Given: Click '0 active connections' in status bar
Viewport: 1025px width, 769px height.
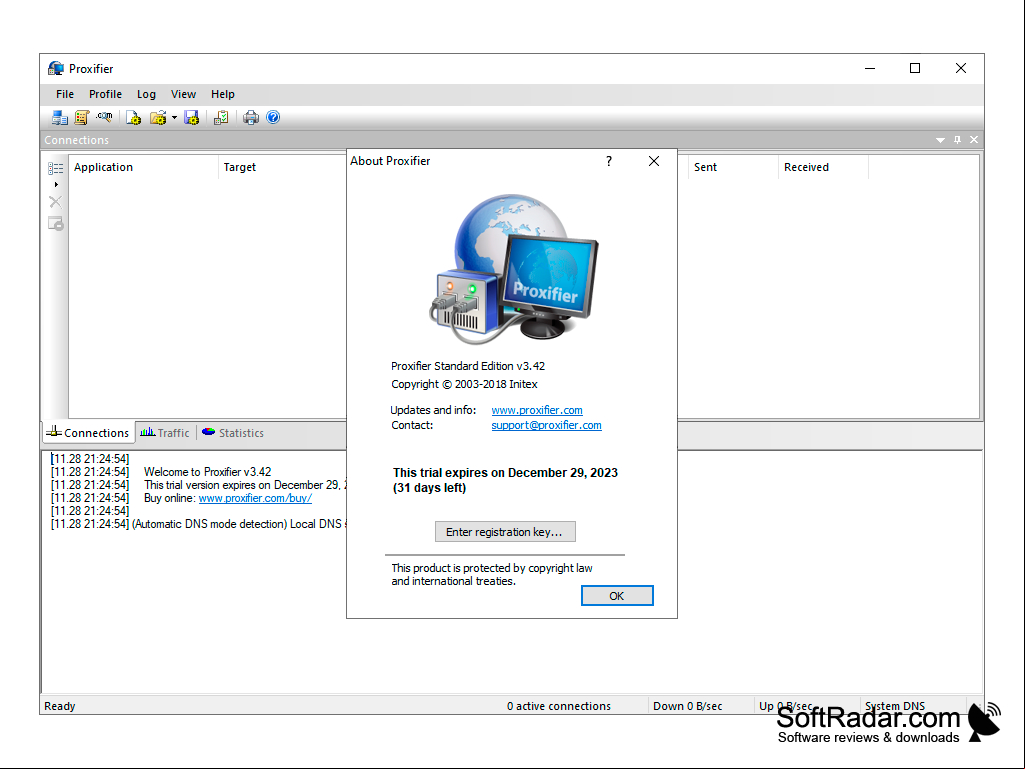Looking at the screenshot, I should [559, 706].
